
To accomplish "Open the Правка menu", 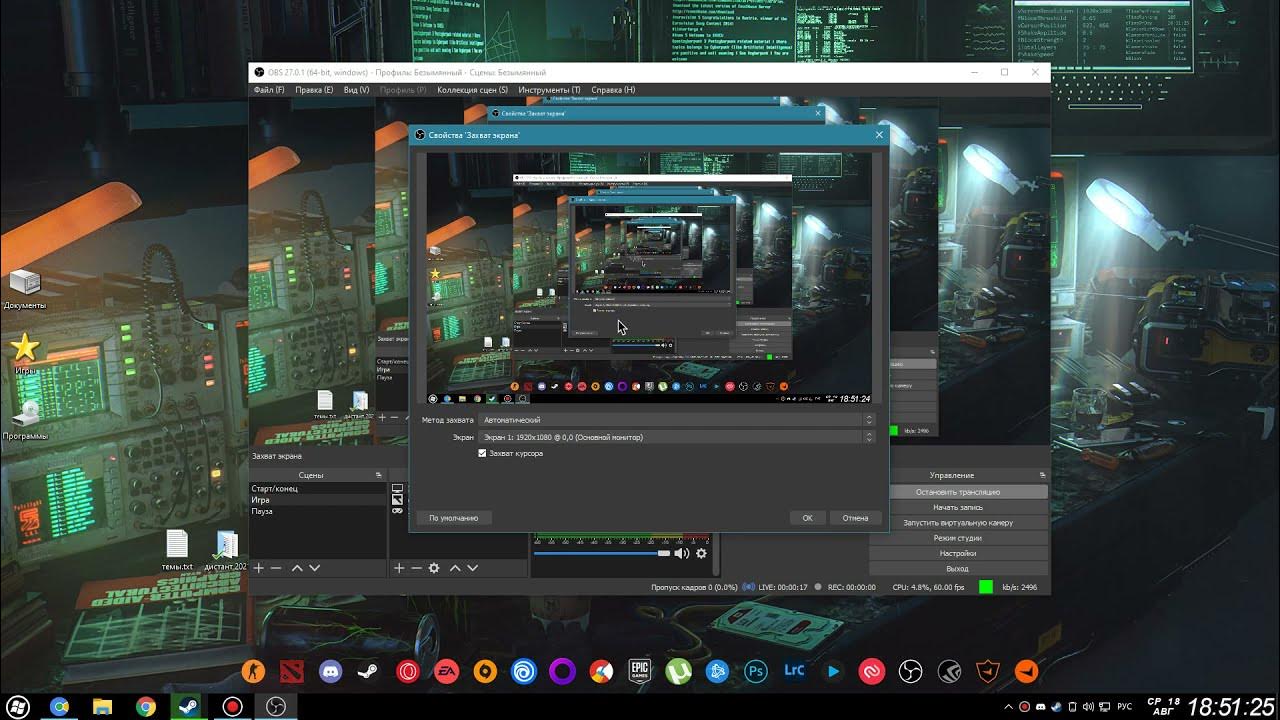I will [314, 90].
